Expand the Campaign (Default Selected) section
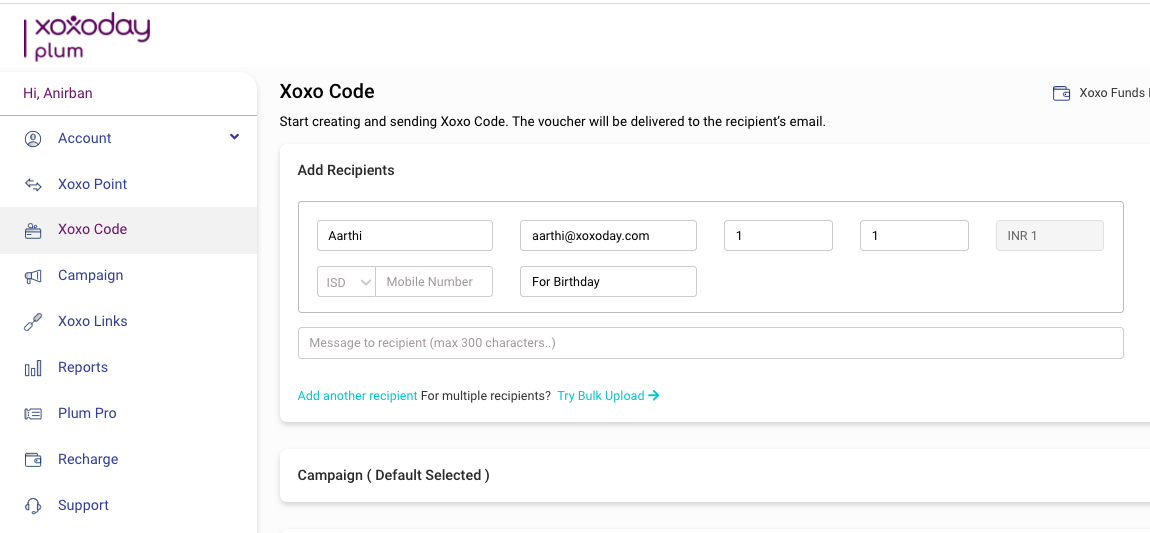 pos(715,475)
